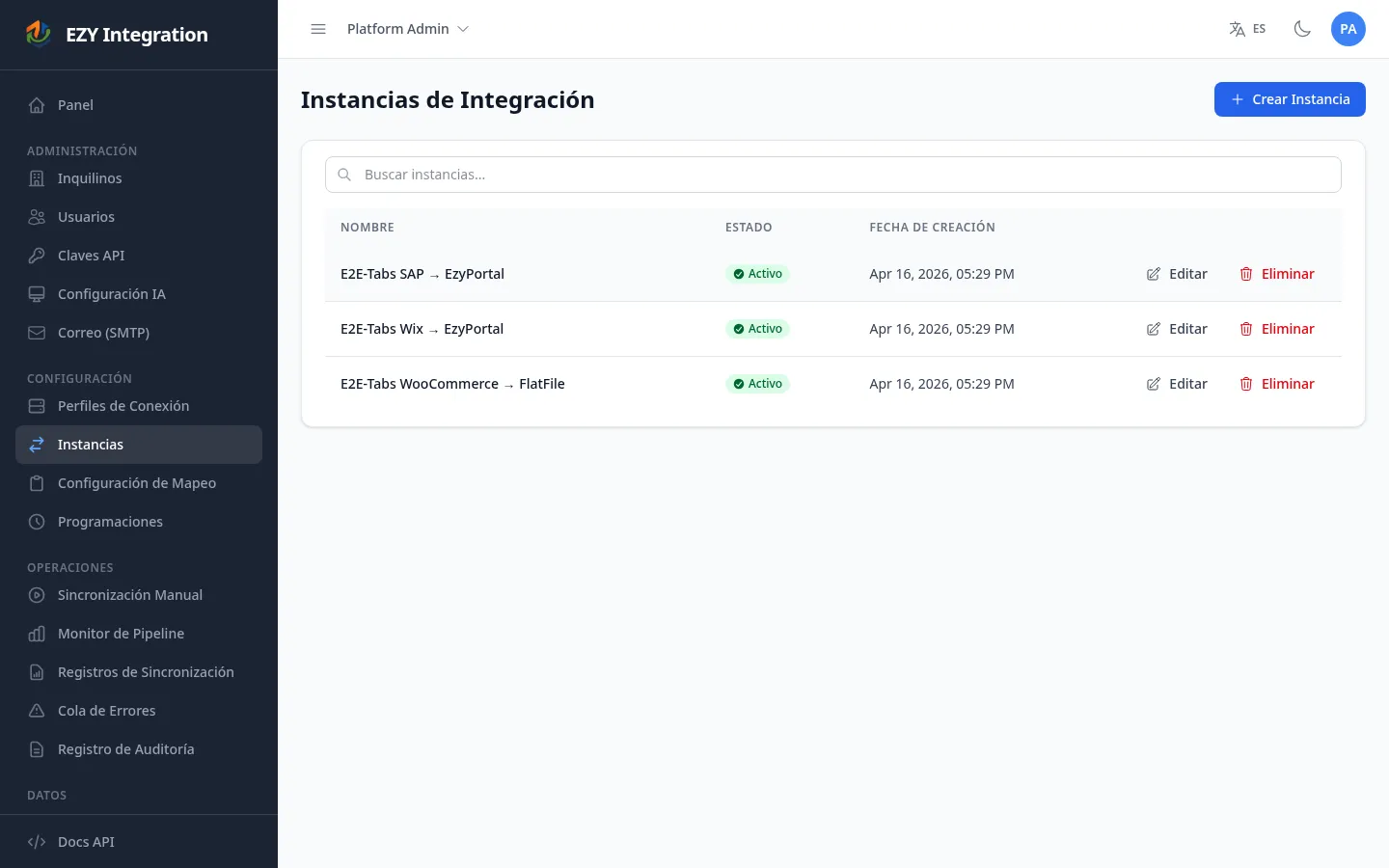Image resolution: width=1389 pixels, height=868 pixels.
Task: Click the NOMBRE column header
Action: [368, 228]
